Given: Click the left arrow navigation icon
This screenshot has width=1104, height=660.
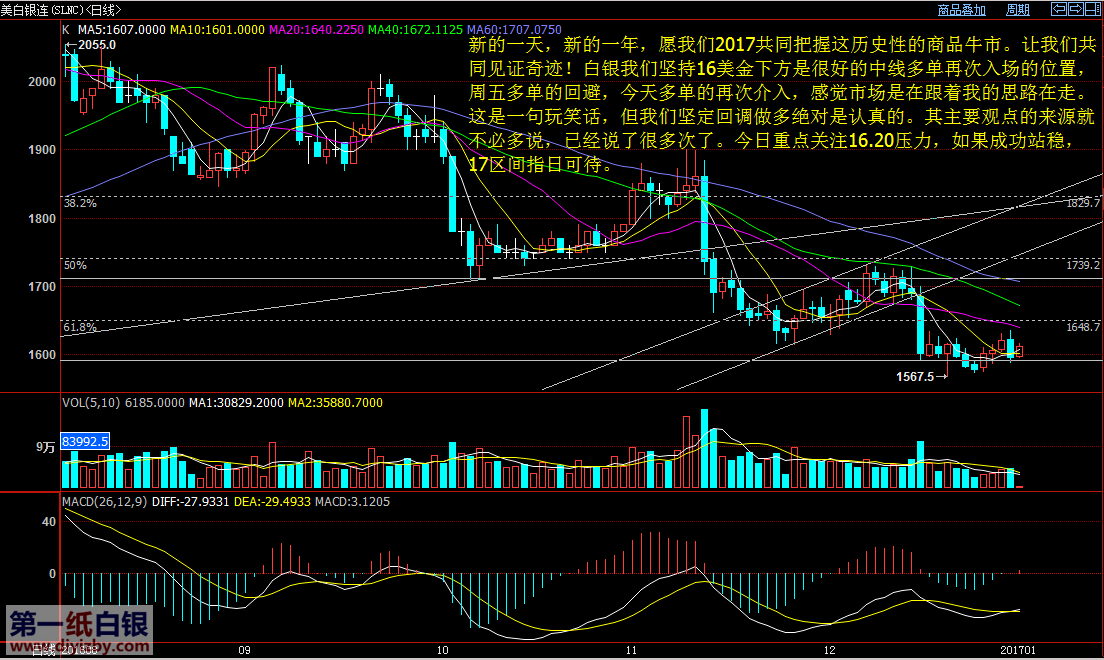Looking at the screenshot, I should [1057, 9].
